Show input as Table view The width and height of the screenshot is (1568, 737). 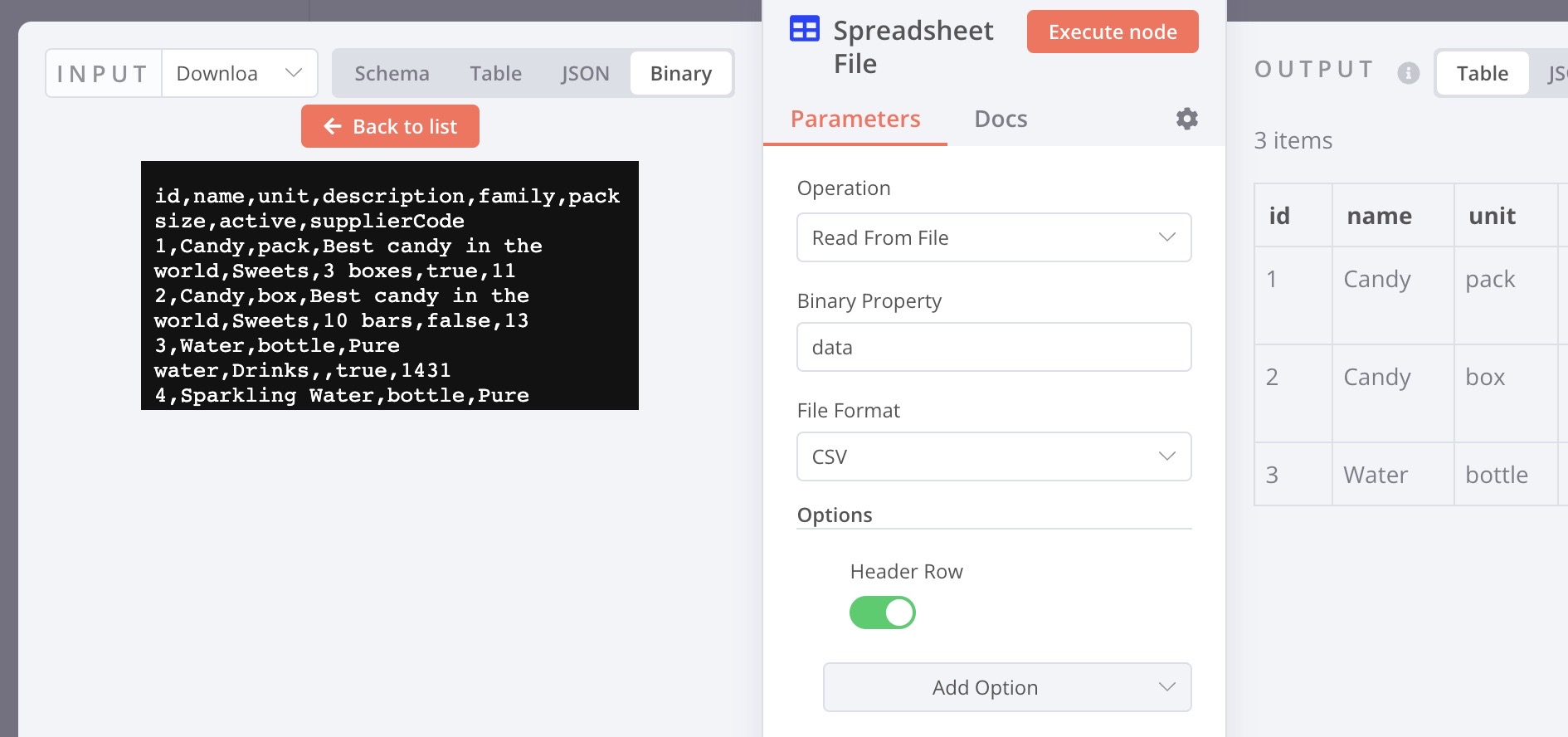(x=495, y=73)
